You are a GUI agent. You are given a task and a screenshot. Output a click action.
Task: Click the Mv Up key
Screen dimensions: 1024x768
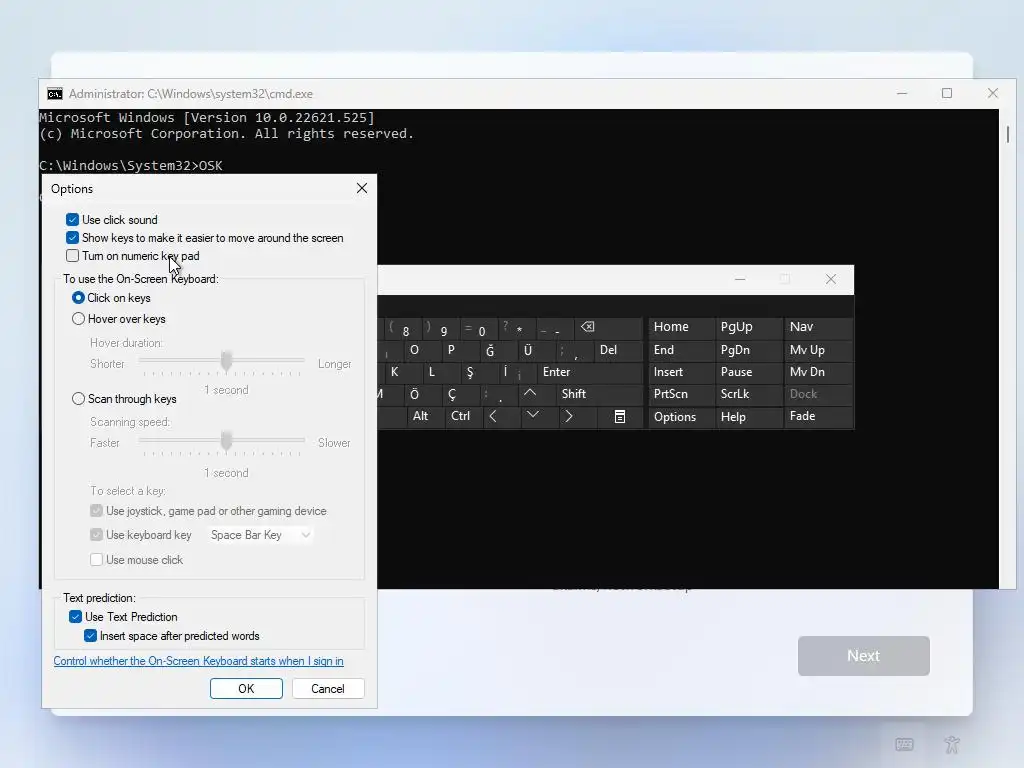pyautogui.click(x=819, y=350)
